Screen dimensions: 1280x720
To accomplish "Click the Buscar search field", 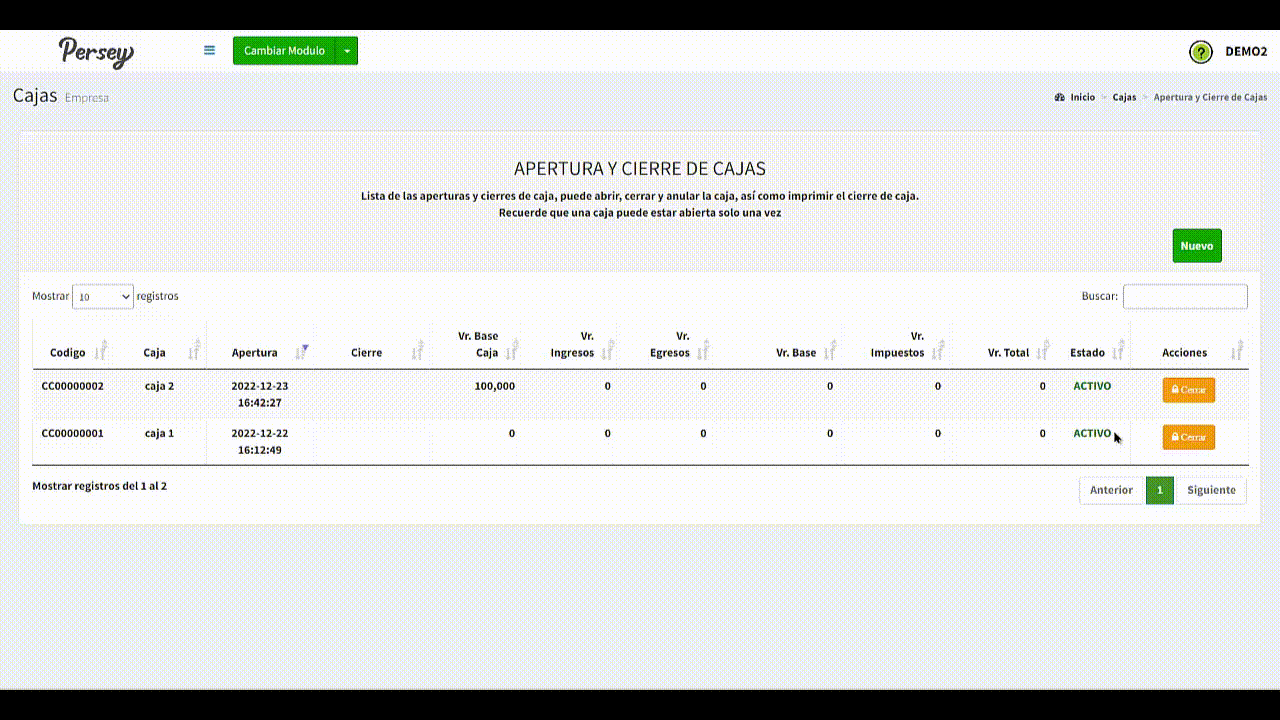I will 1185,297.
